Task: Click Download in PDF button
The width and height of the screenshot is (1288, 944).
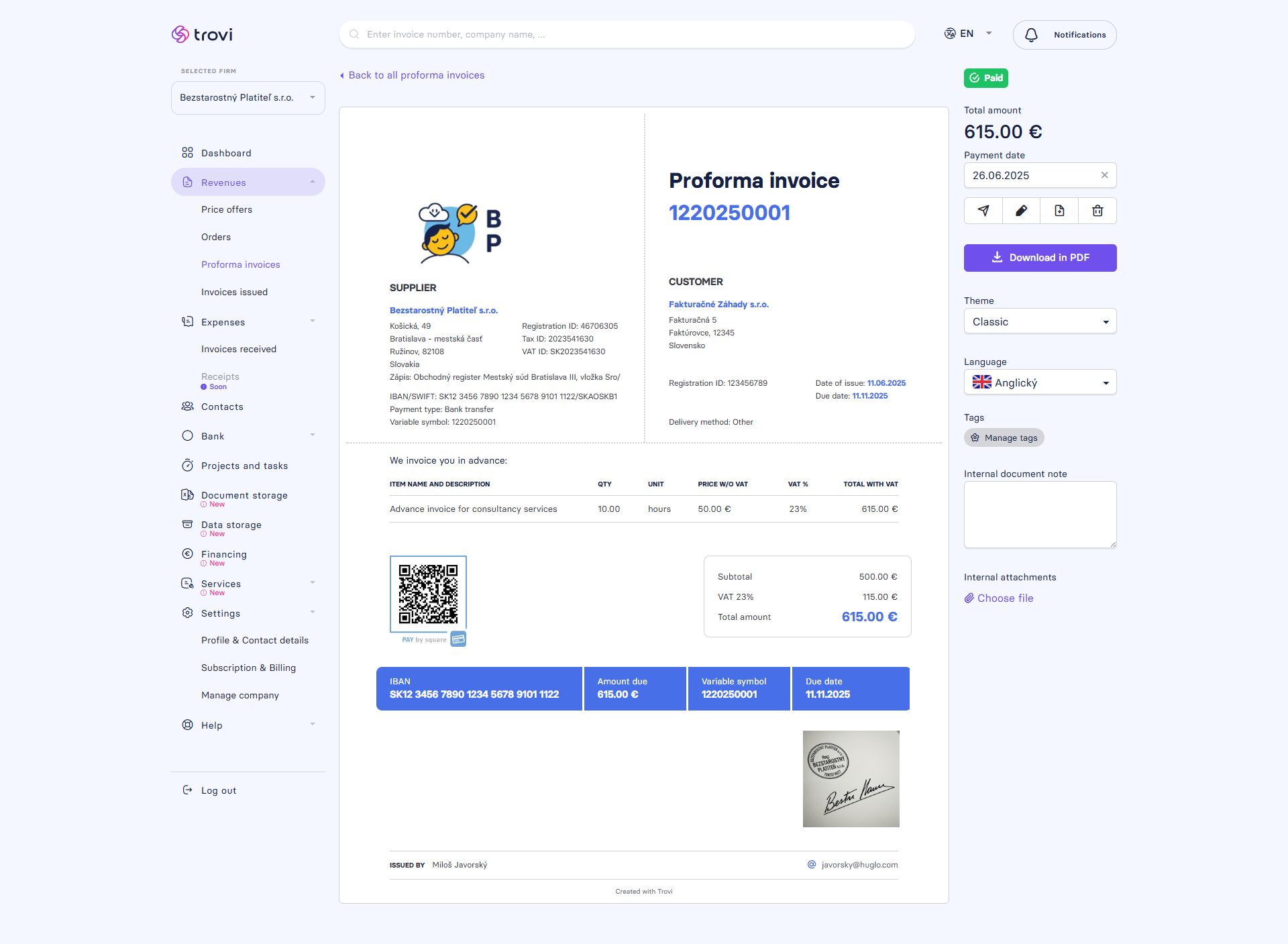Action: pyautogui.click(x=1040, y=258)
